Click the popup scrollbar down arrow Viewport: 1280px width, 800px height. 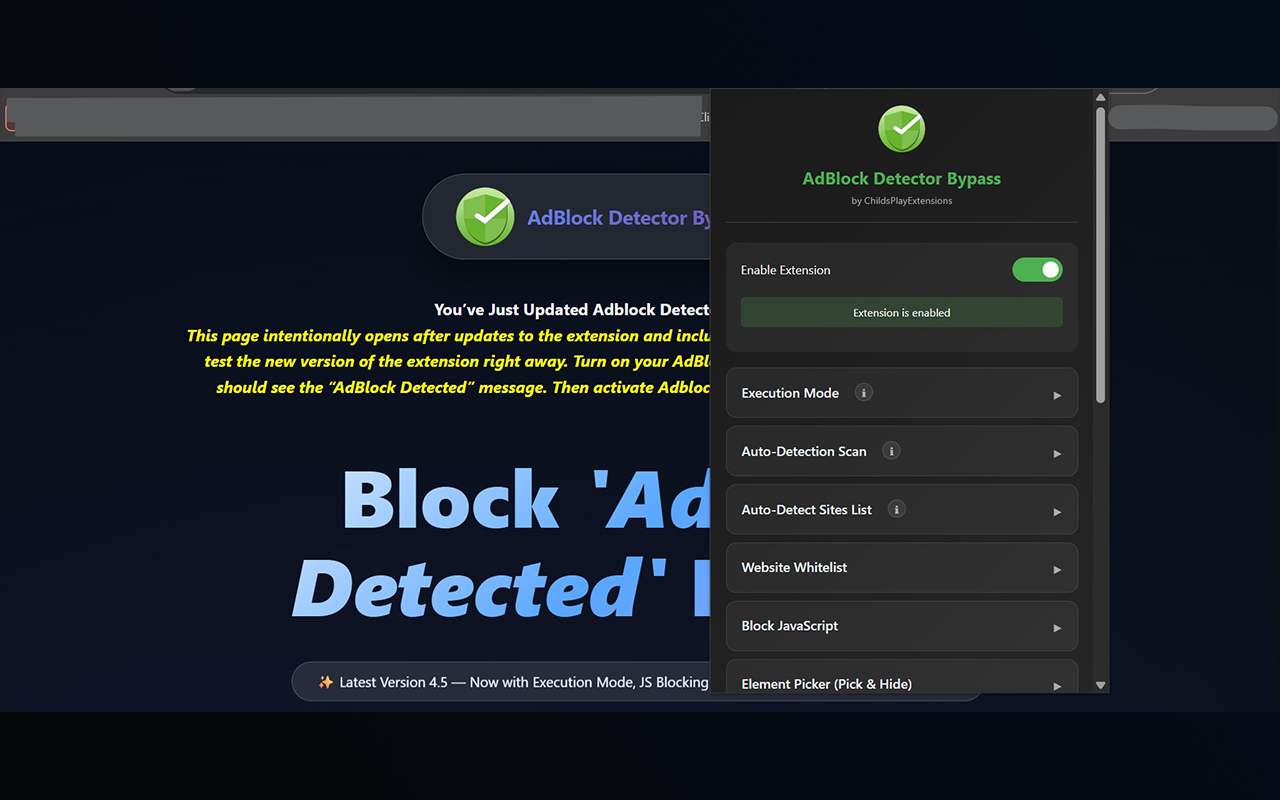click(1100, 685)
